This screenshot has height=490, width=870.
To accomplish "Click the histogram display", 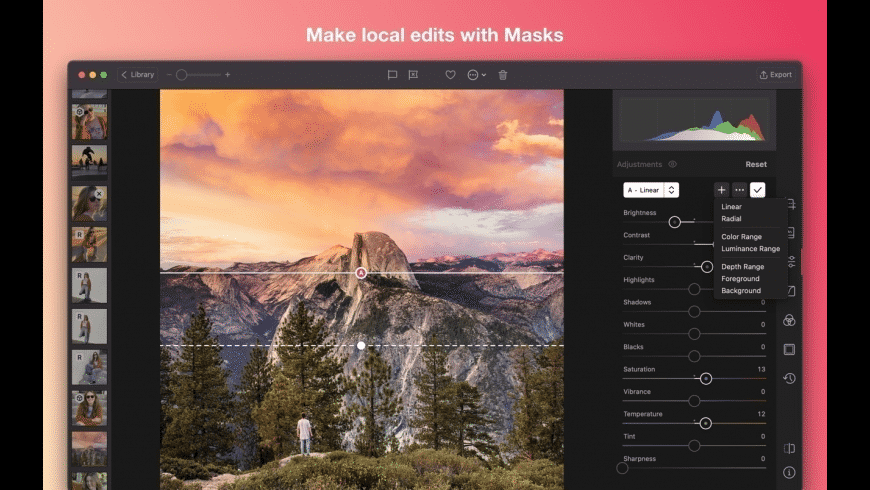I will (x=694, y=120).
